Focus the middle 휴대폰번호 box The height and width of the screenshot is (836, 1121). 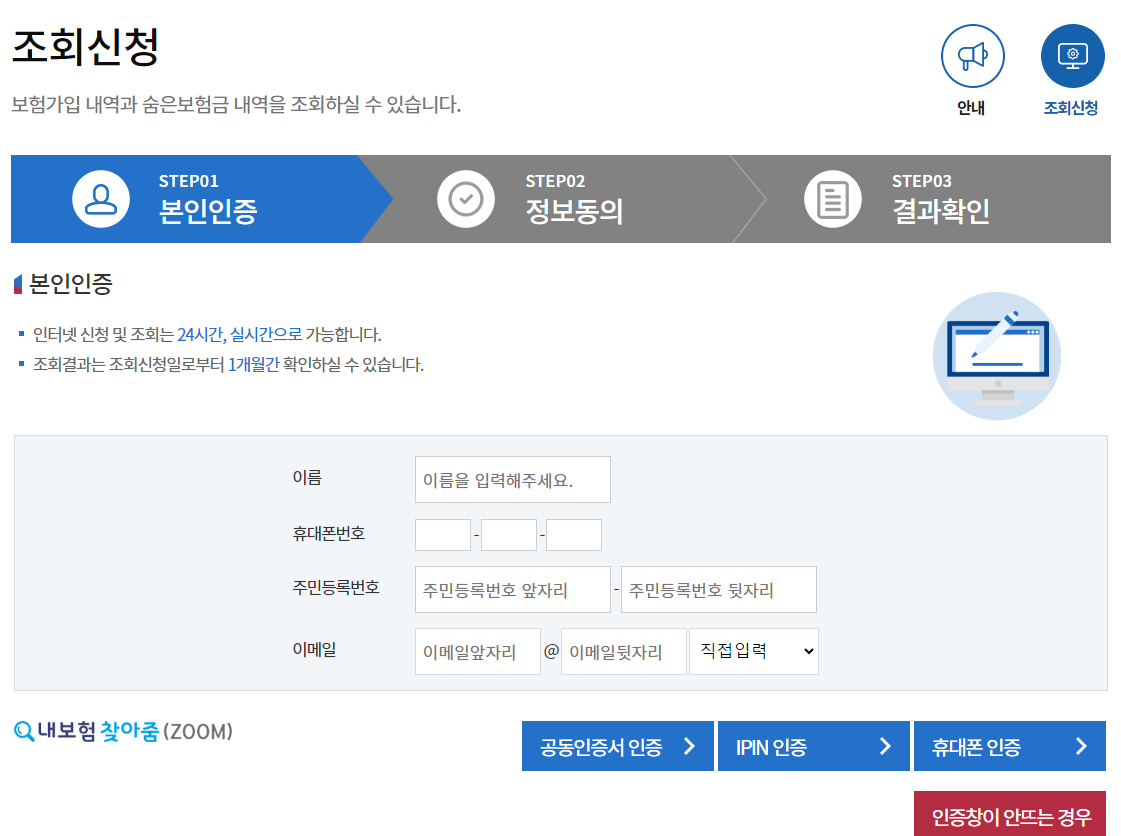pyautogui.click(x=508, y=535)
